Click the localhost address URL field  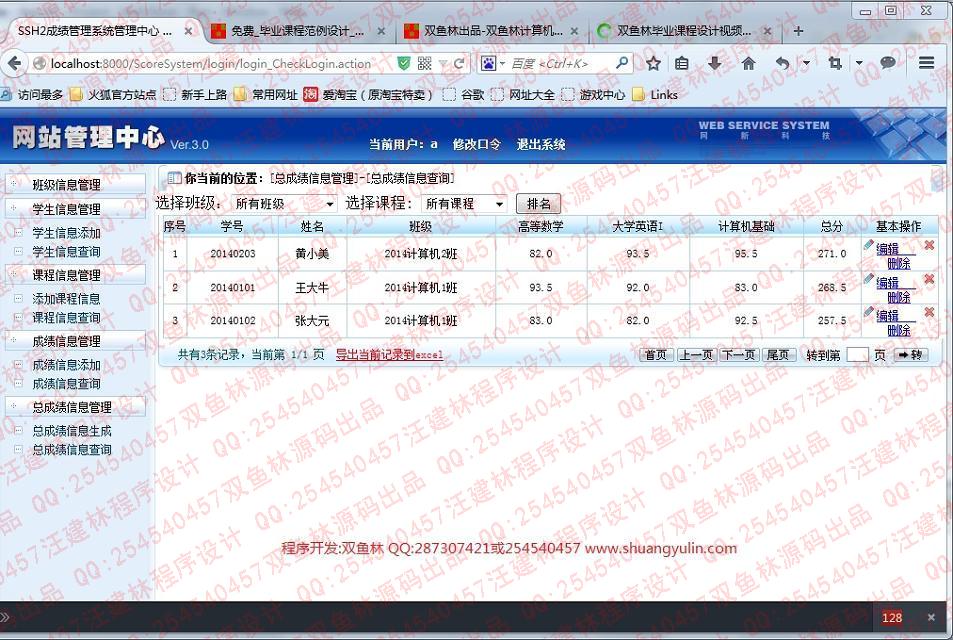pyautogui.click(x=211, y=64)
